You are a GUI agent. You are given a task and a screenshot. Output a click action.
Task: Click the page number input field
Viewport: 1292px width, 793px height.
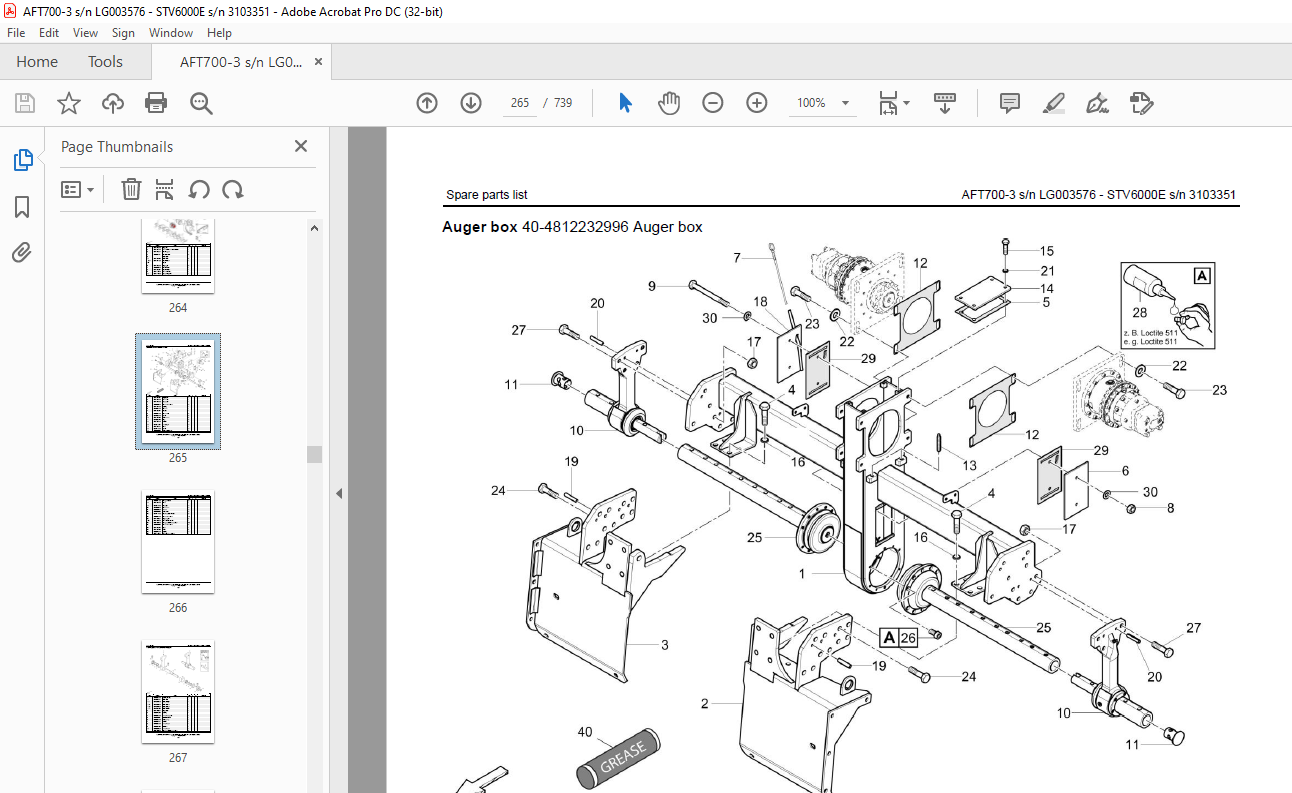520,103
